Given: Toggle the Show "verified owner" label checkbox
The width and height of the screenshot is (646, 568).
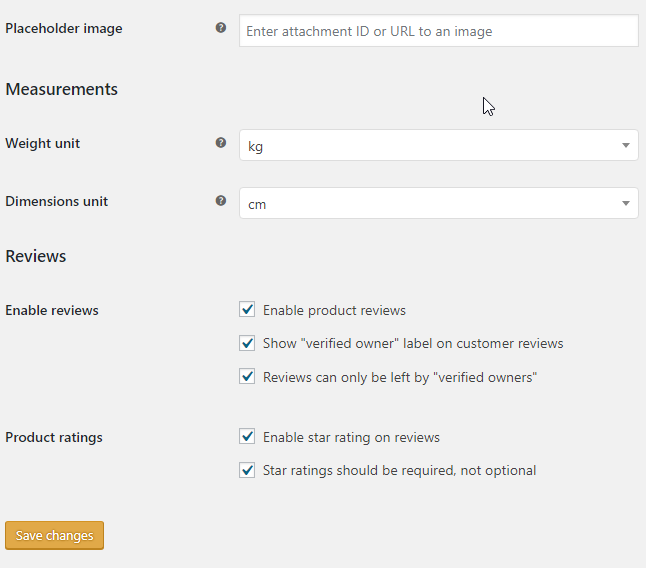Looking at the screenshot, I should (247, 343).
